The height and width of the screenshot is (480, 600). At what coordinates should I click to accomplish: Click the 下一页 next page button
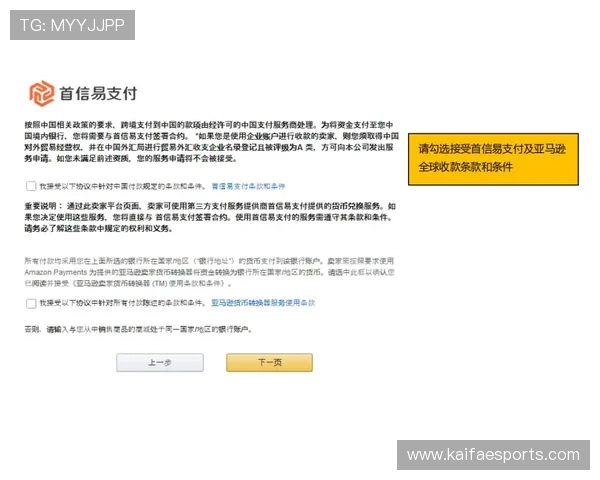point(269,362)
